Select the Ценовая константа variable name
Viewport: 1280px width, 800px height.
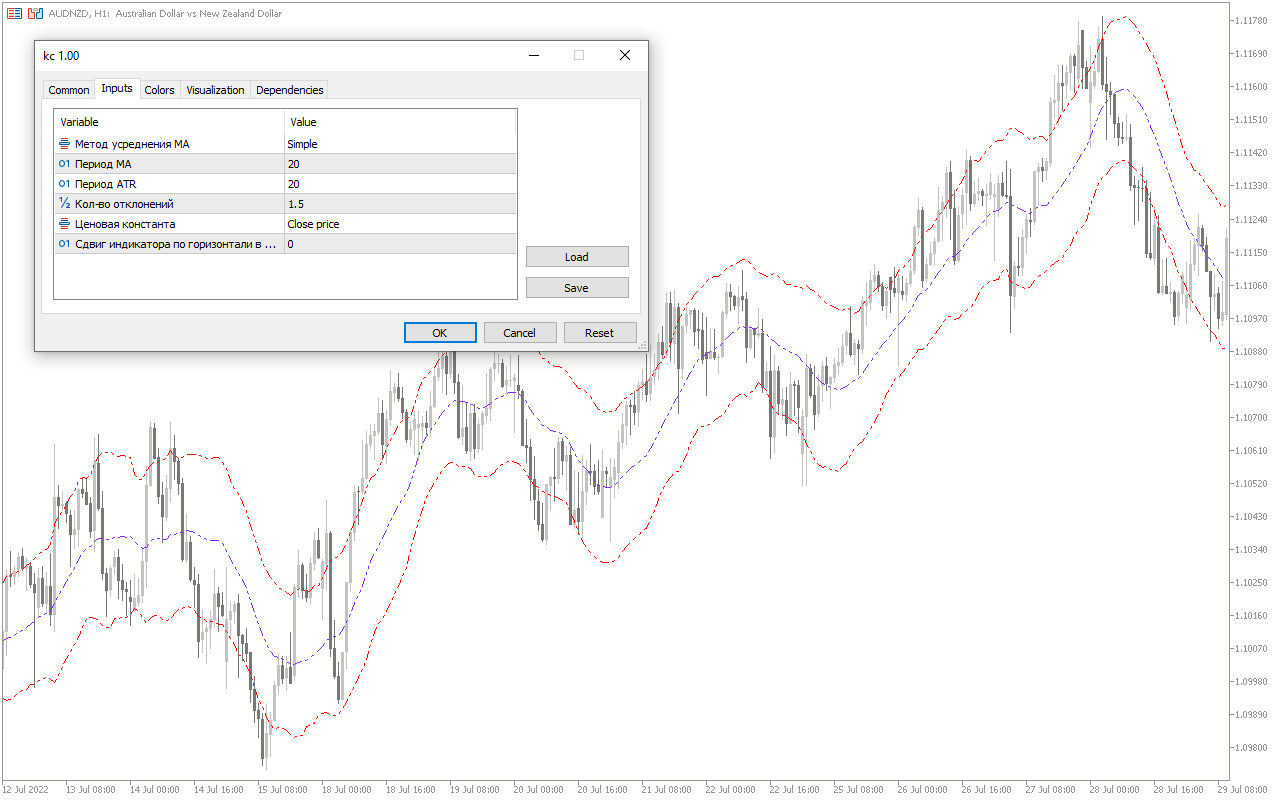[x=125, y=224]
